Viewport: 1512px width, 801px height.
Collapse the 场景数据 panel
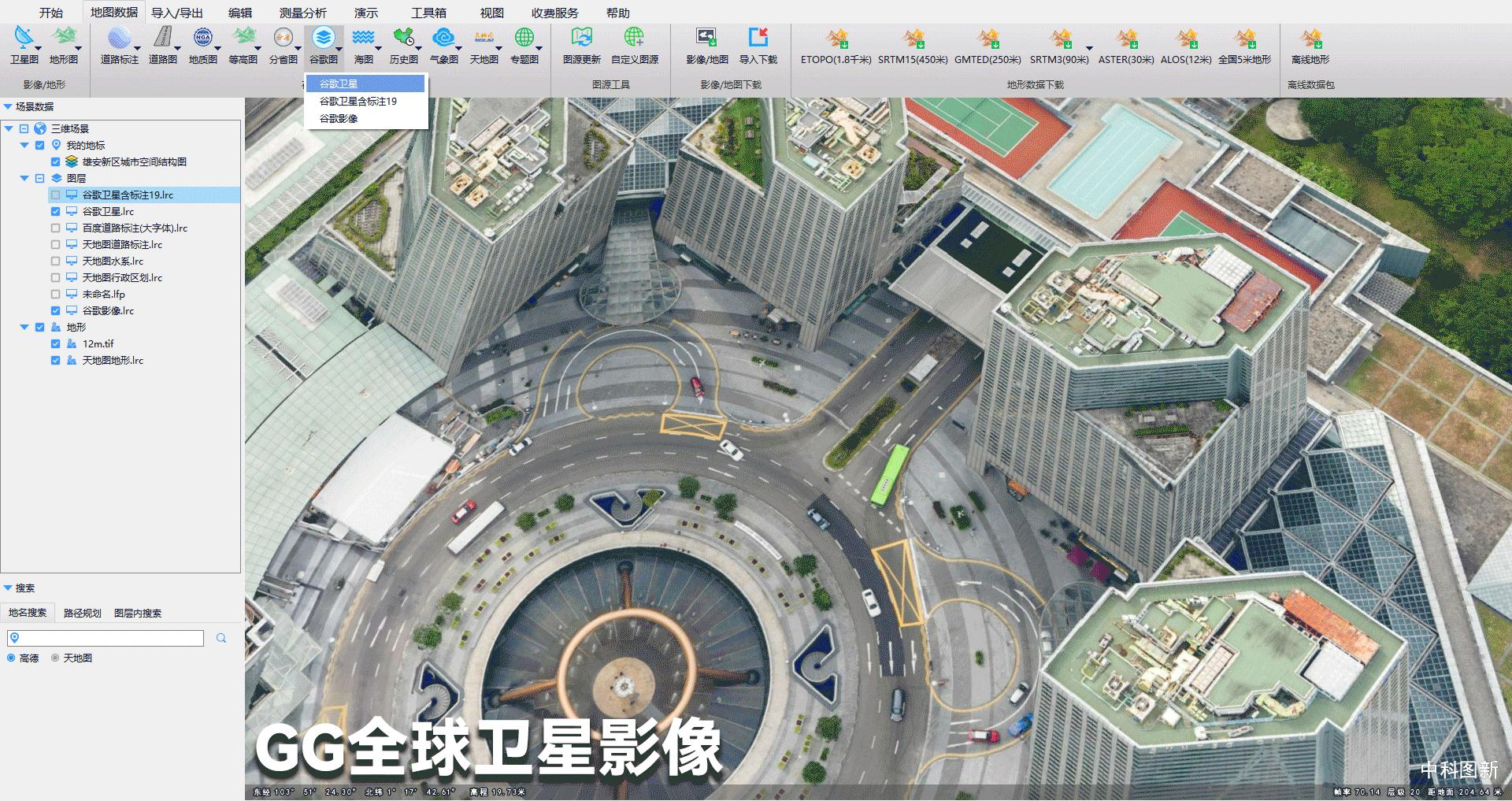[x=8, y=106]
